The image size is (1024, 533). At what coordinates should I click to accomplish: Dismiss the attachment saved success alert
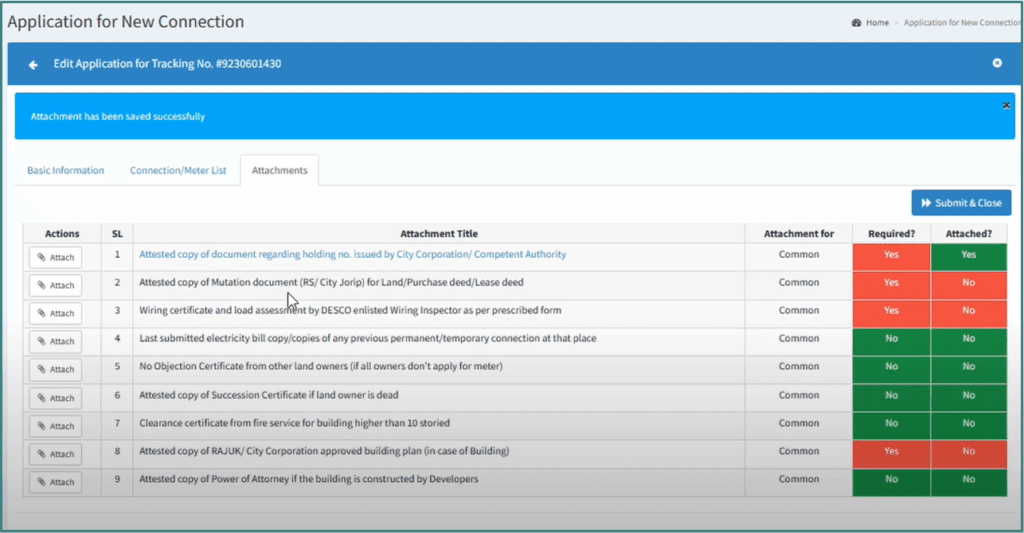point(1005,105)
